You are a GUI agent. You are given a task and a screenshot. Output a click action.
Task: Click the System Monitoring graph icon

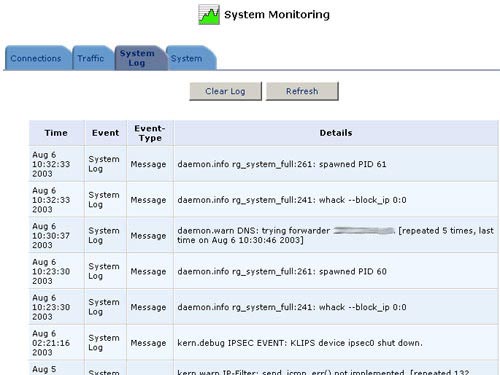click(209, 14)
